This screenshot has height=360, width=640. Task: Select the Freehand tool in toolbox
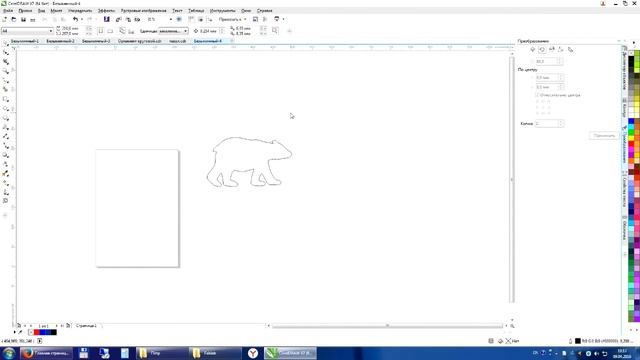[x=5, y=80]
